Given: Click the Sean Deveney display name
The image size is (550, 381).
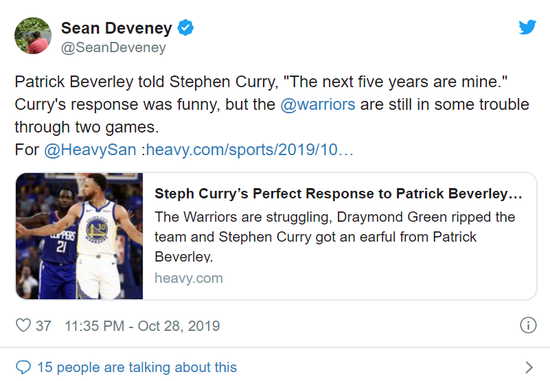Looking at the screenshot, I should [x=116, y=28].
